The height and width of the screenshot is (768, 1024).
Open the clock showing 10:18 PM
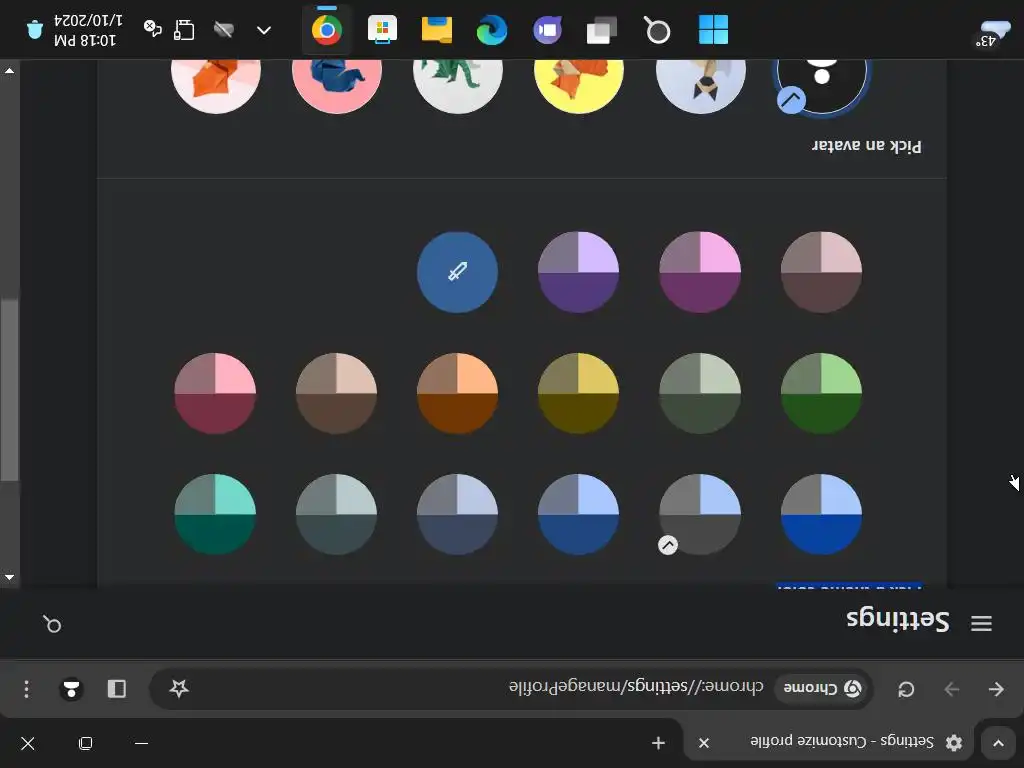[88, 30]
